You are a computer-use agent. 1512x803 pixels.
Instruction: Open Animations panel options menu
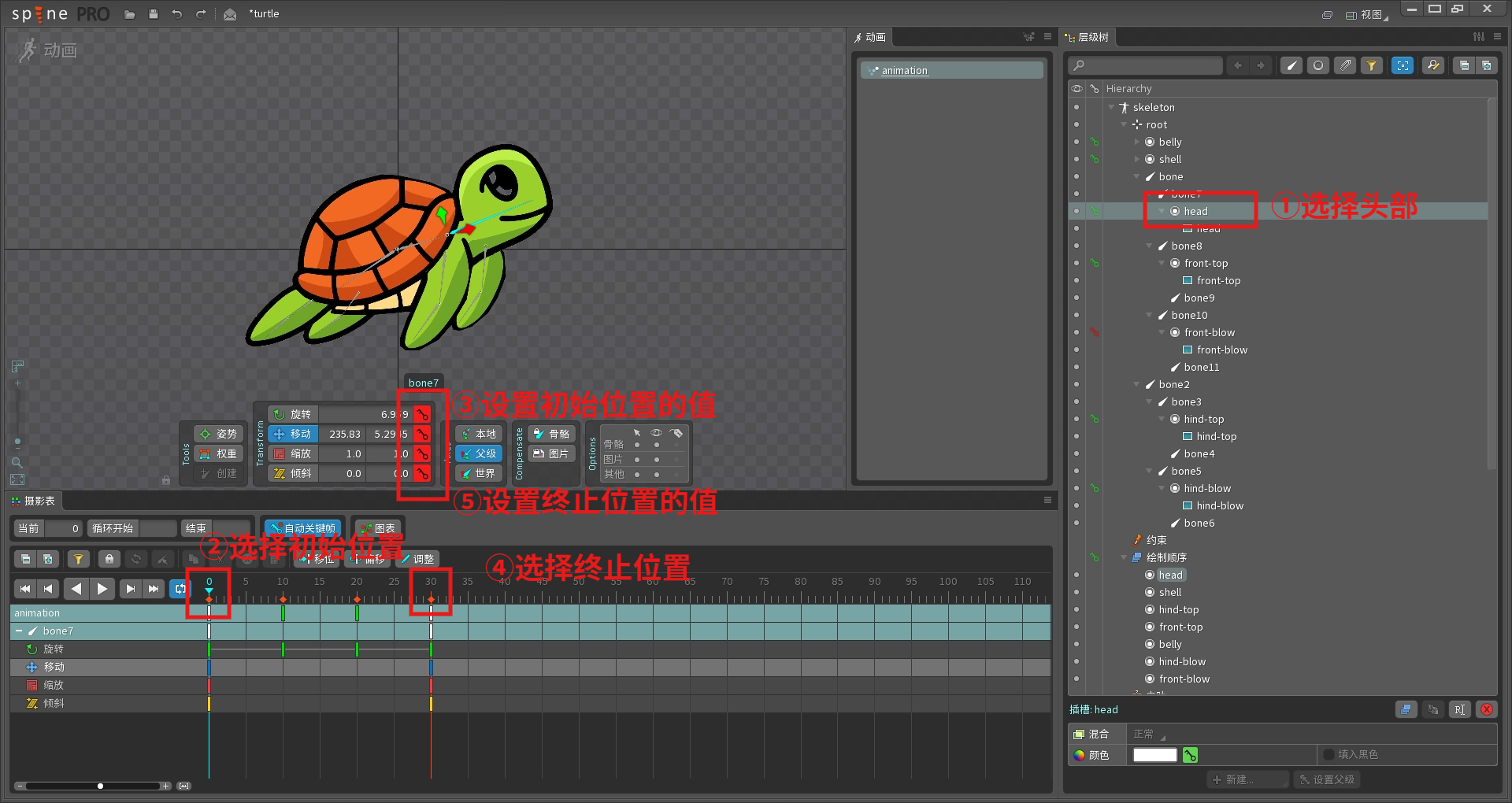click(x=1047, y=37)
